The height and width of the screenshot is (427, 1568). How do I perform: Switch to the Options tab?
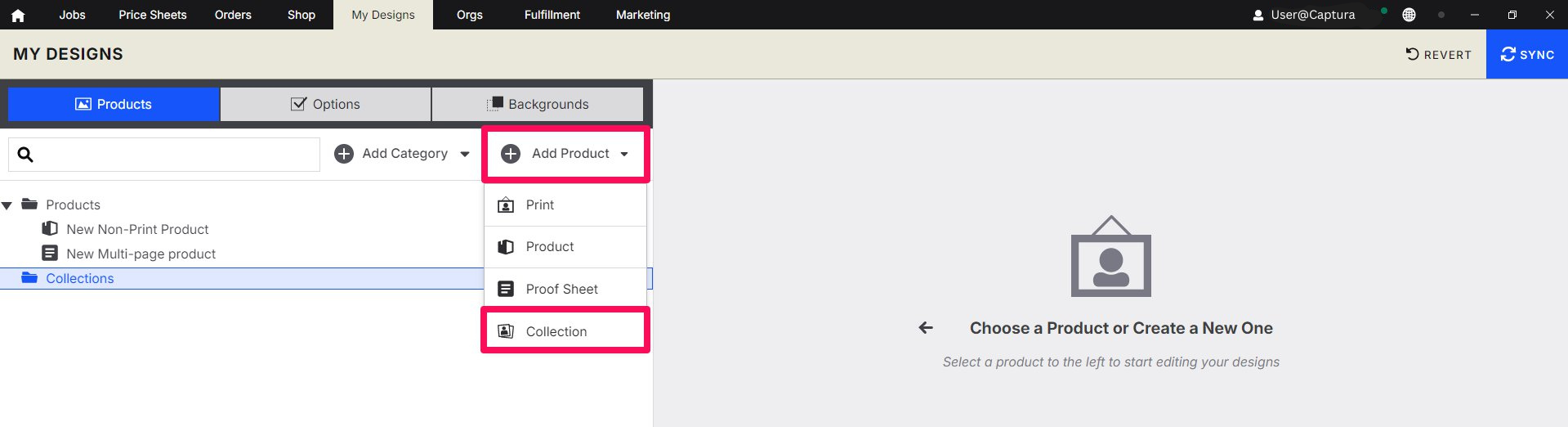click(325, 104)
